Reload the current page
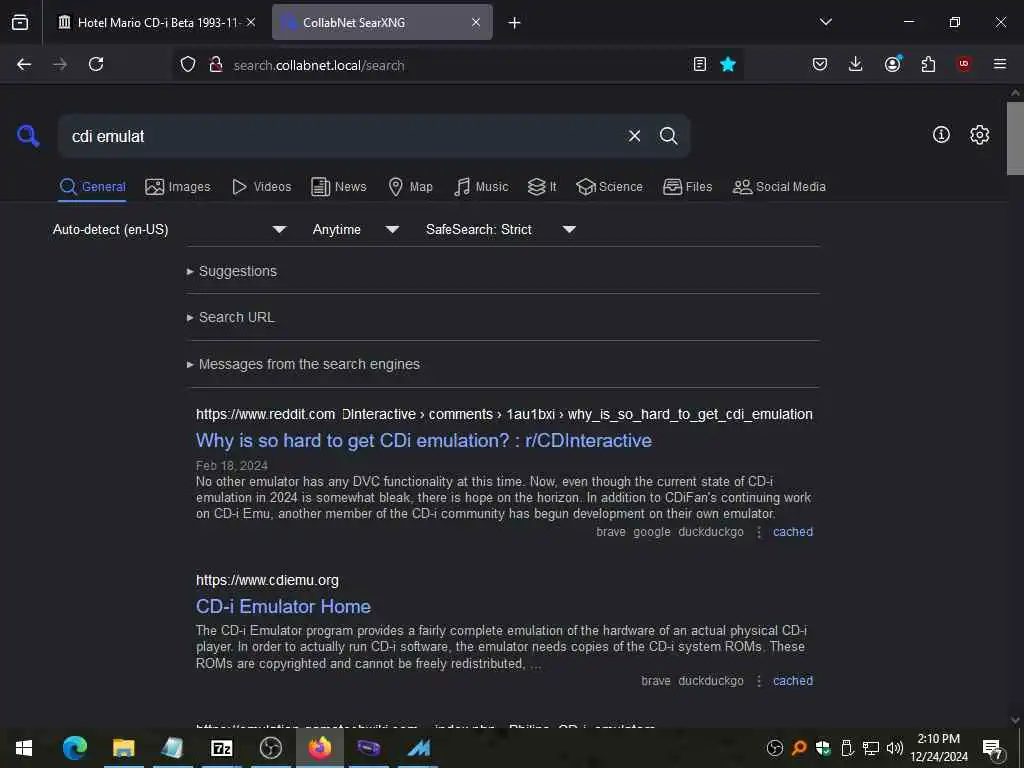 point(96,64)
